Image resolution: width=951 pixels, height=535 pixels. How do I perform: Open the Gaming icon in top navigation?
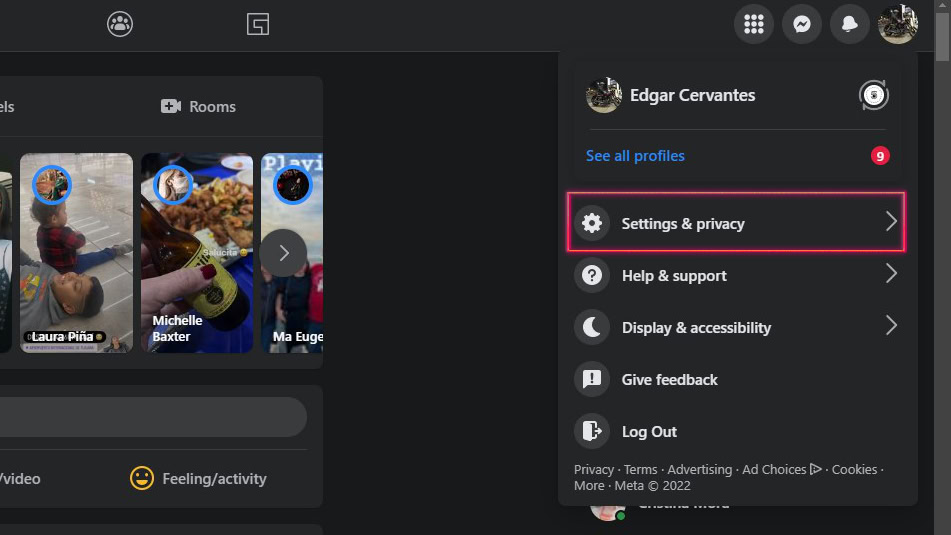[x=258, y=24]
